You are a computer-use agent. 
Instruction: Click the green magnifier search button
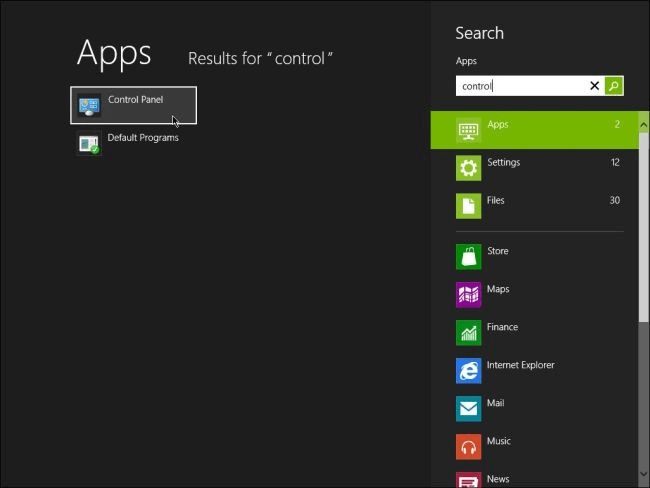click(x=614, y=86)
